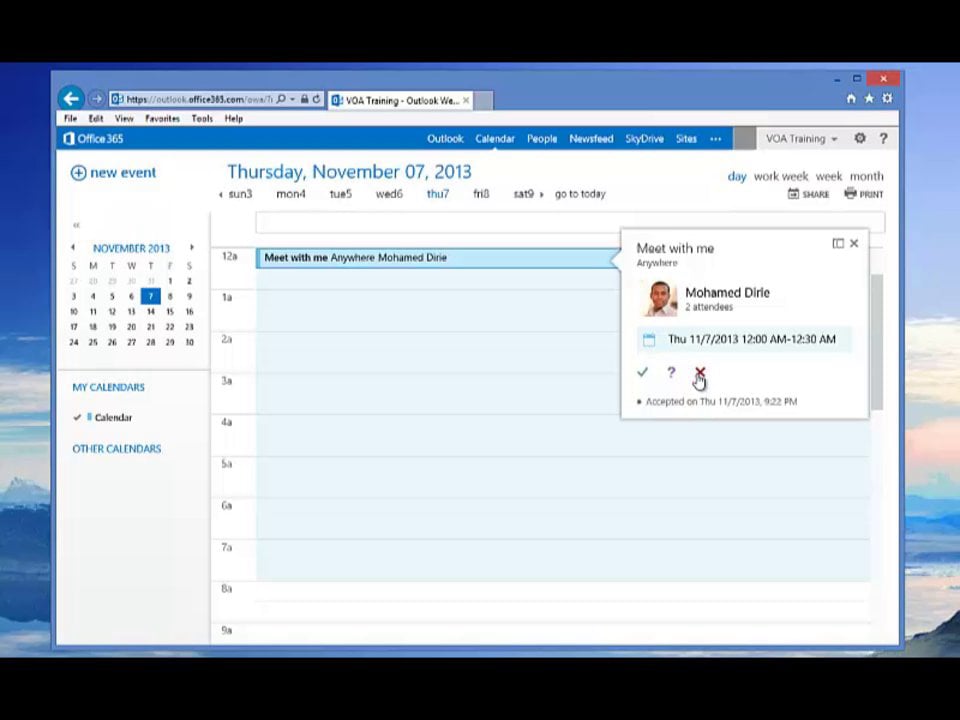Decline the meeting with the red X
The width and height of the screenshot is (960, 720).
[x=700, y=372]
